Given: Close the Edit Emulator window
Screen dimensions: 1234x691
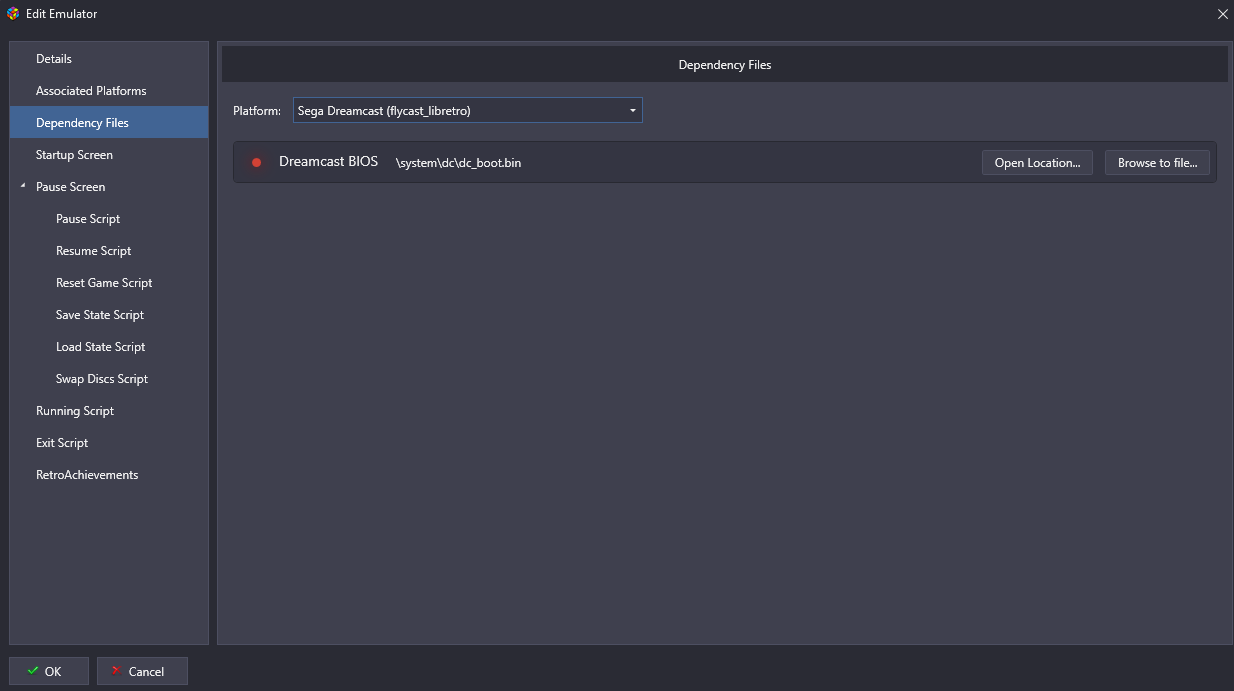Looking at the screenshot, I should (x=1222, y=14).
